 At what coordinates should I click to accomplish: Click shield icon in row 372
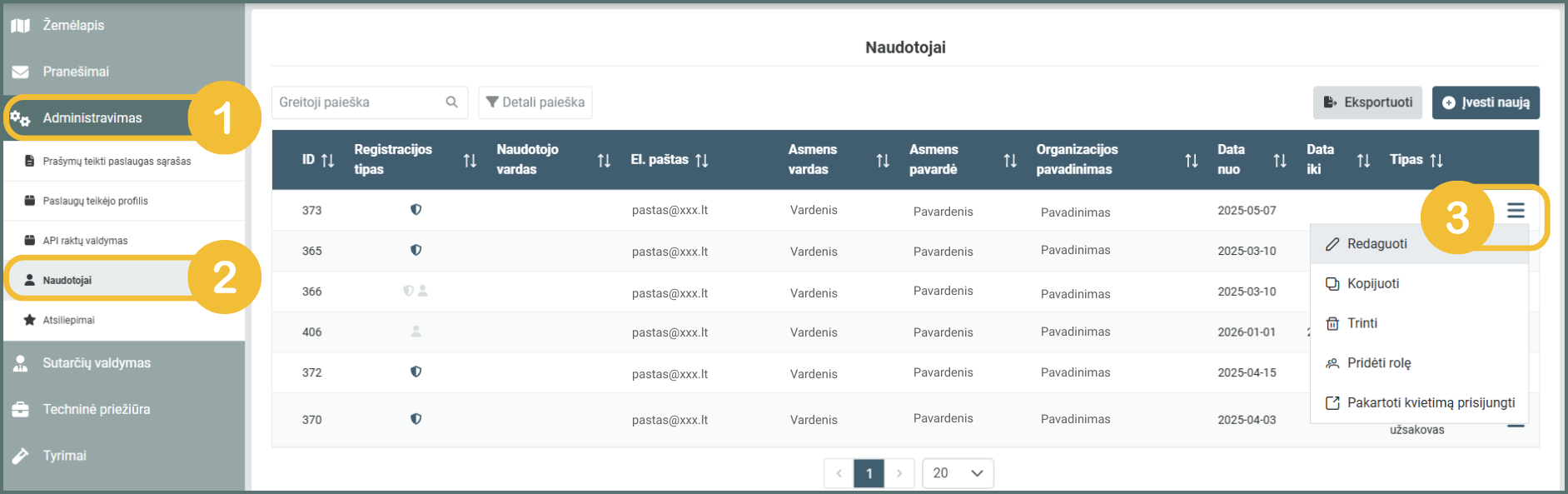click(416, 372)
